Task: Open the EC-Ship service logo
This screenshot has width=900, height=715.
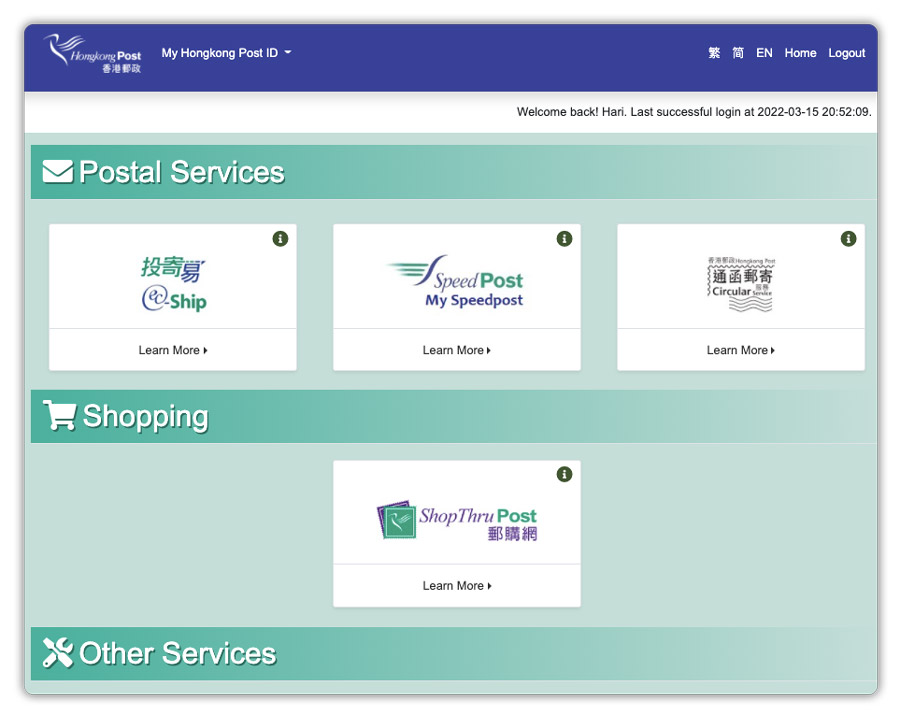Action: [173, 284]
